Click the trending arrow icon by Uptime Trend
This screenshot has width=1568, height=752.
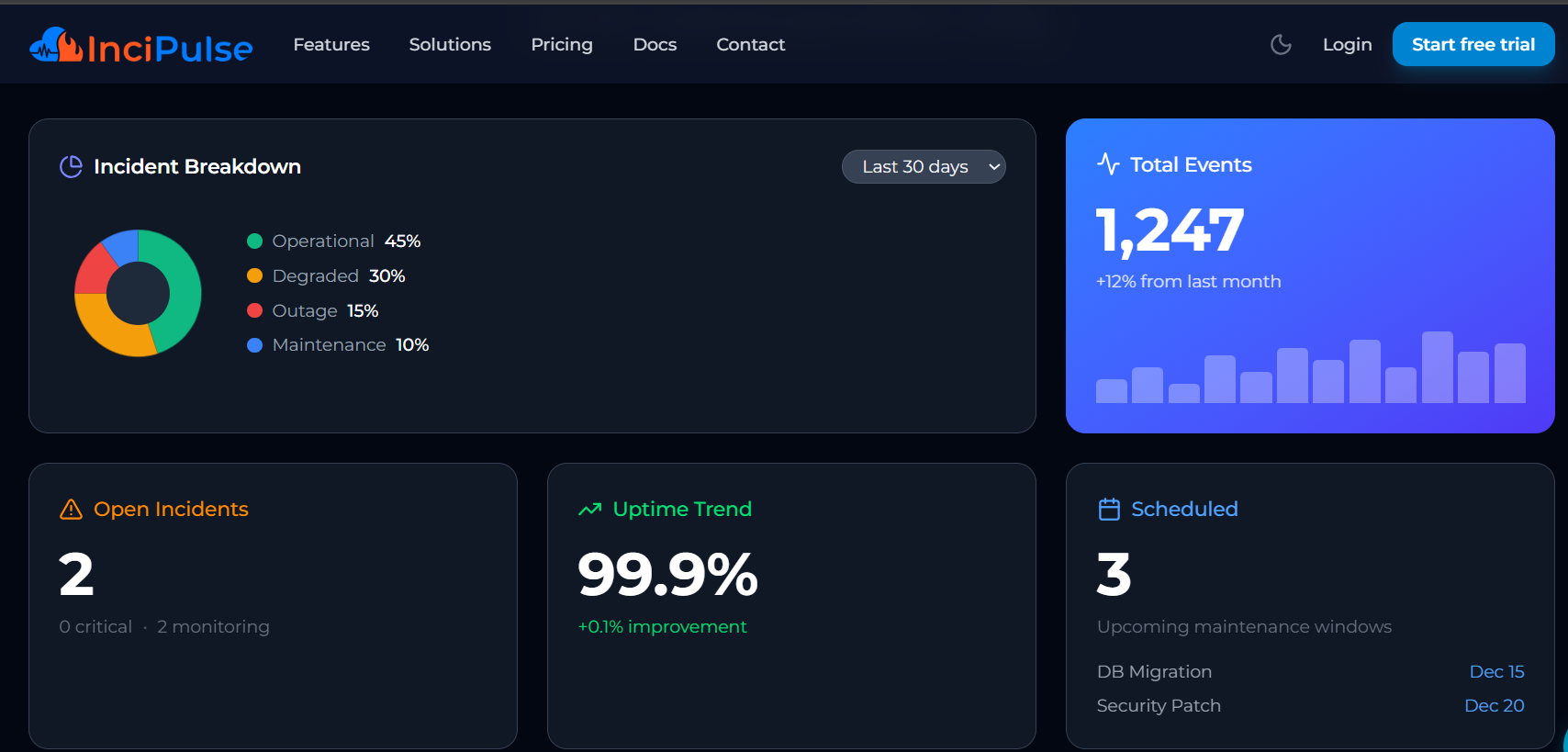pos(589,510)
